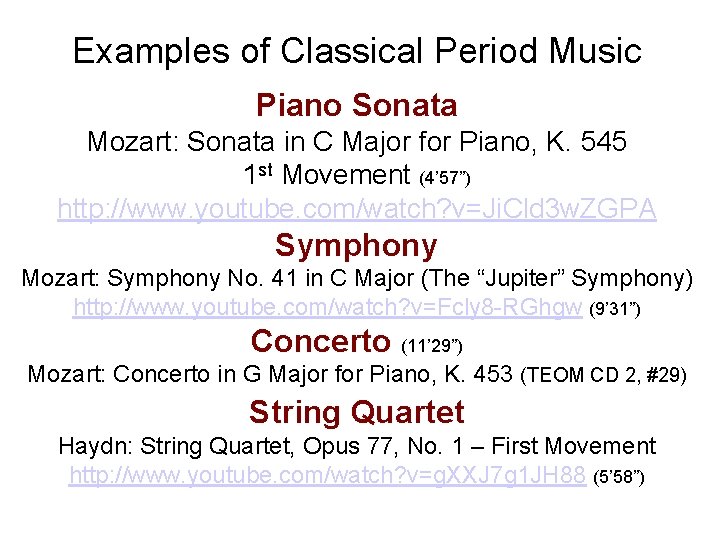Click the 11'29" duration beside Concerto

[x=432, y=346]
